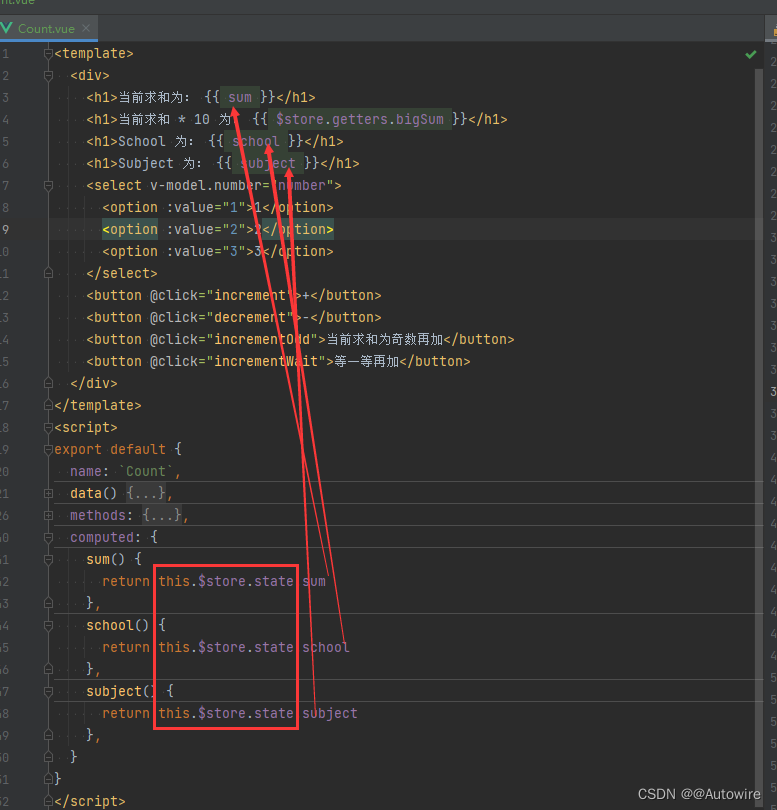Click the @click="decrement" button line
Image resolution: width=777 pixels, height=810 pixels.
[234, 318]
